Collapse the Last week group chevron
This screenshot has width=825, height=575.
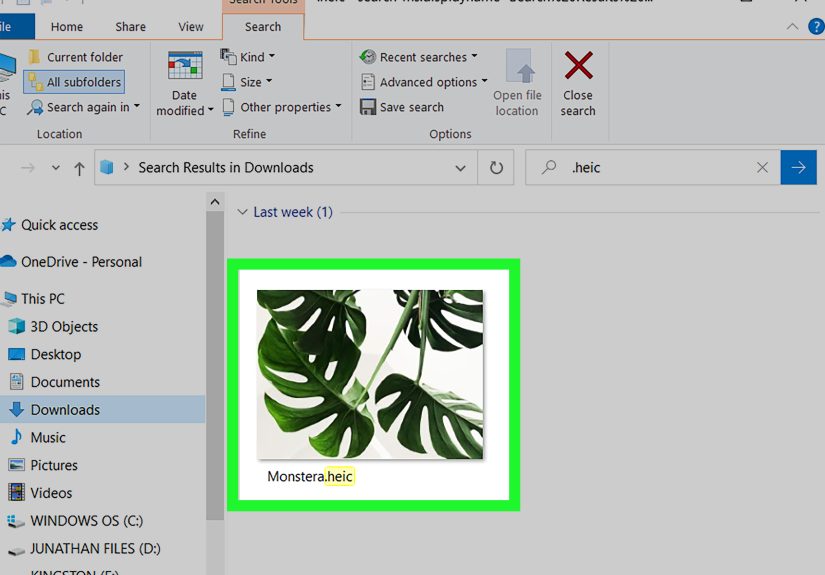tap(242, 212)
